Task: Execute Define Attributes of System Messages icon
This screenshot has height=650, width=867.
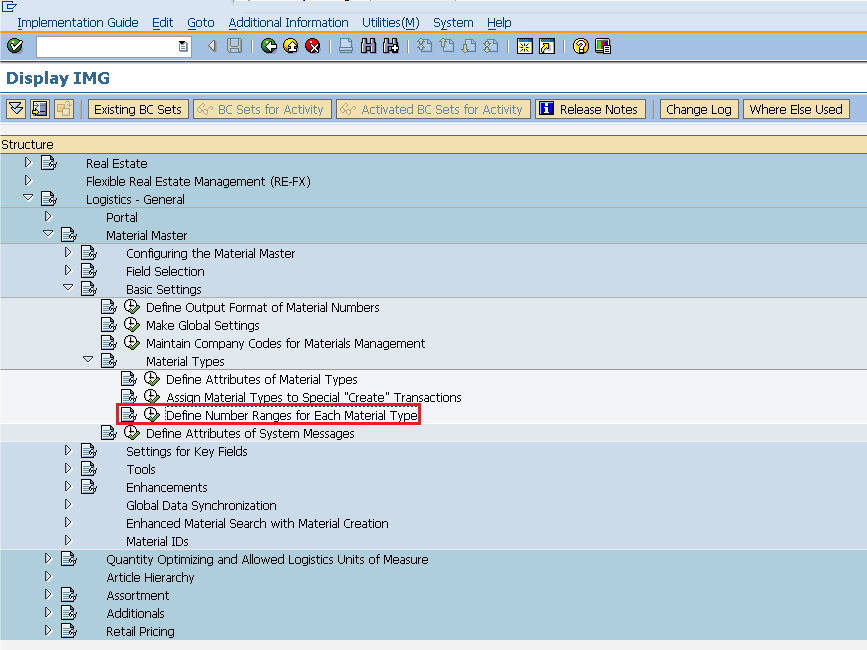Action: pyautogui.click(x=132, y=433)
